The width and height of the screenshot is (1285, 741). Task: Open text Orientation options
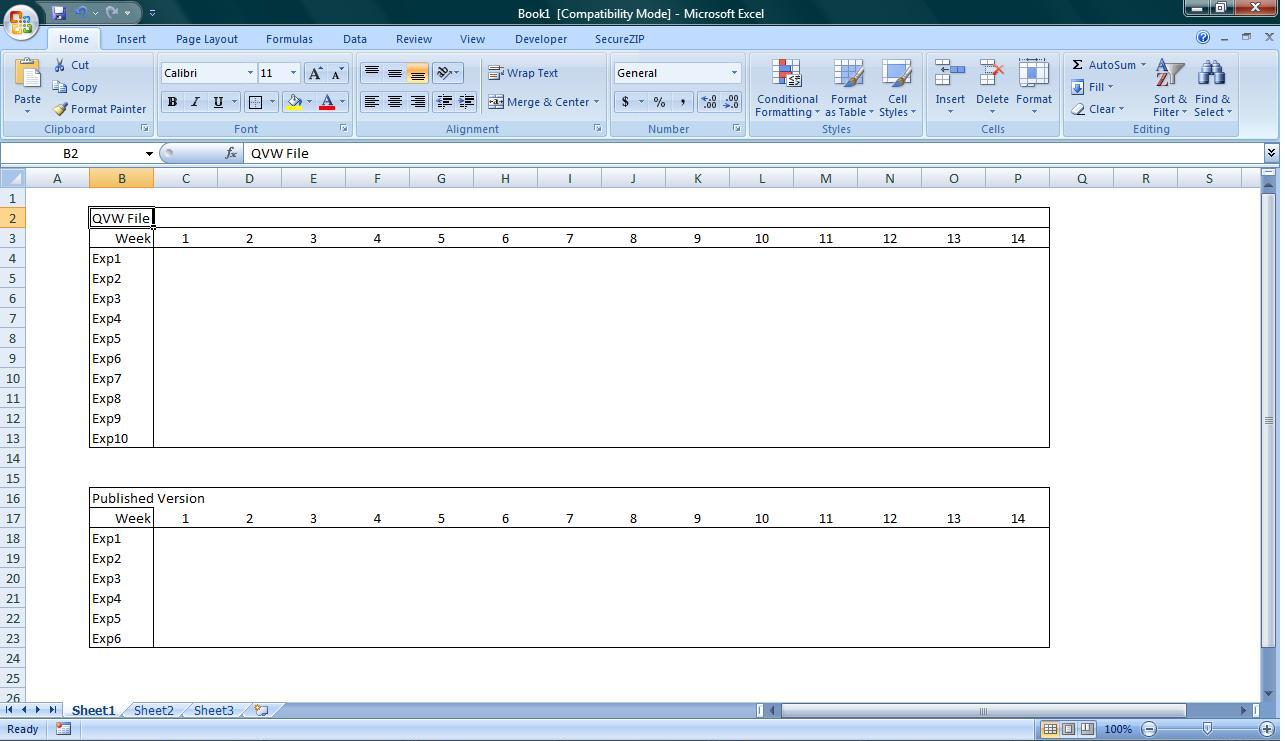click(x=447, y=73)
